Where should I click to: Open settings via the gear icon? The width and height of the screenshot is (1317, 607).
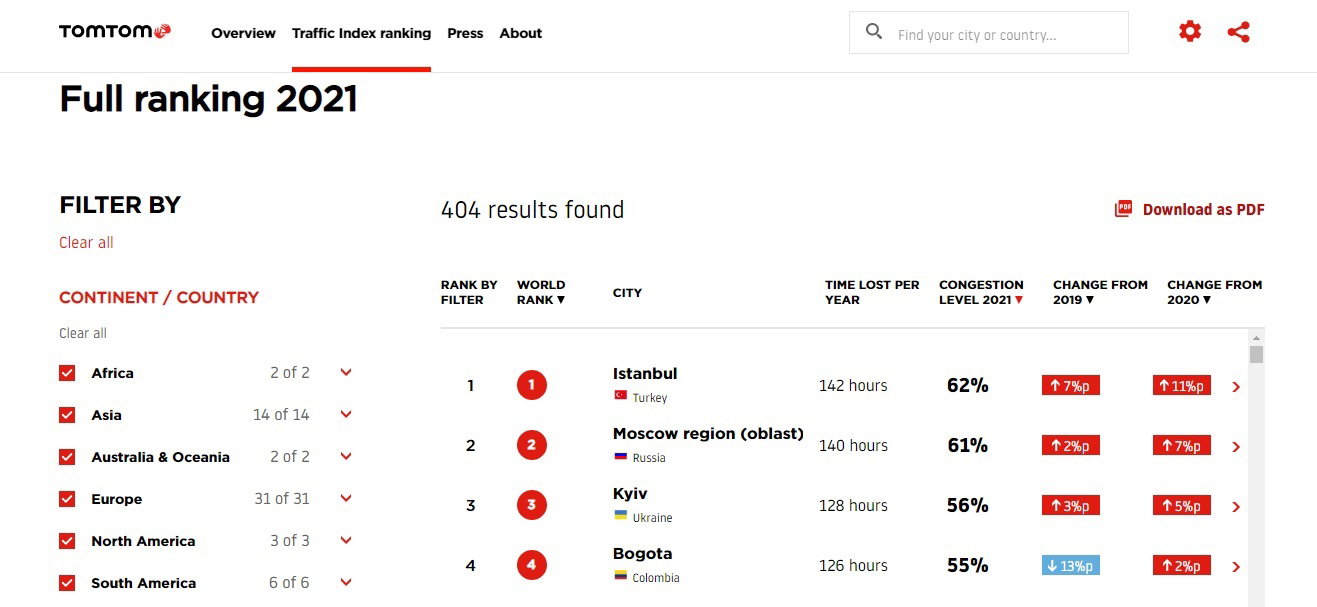pyautogui.click(x=1189, y=32)
